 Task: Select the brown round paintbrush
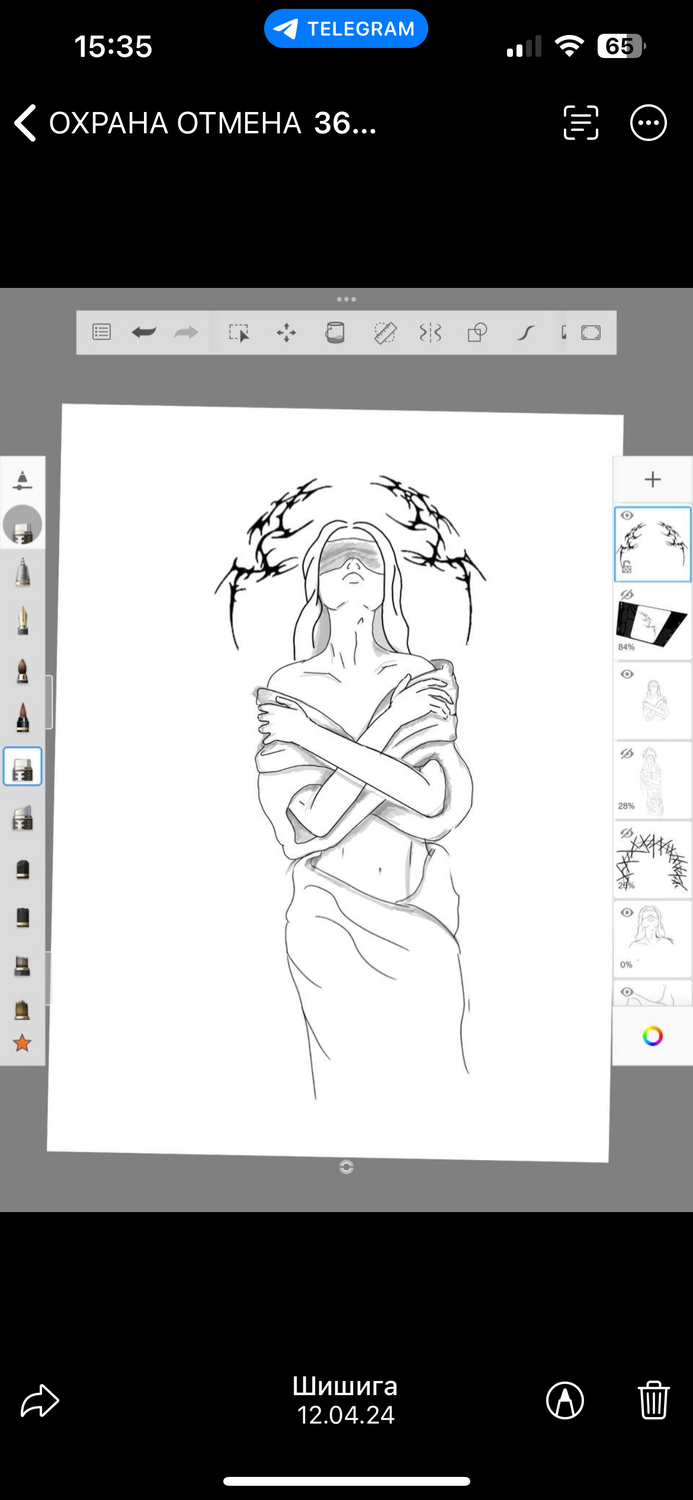[x=22, y=669]
